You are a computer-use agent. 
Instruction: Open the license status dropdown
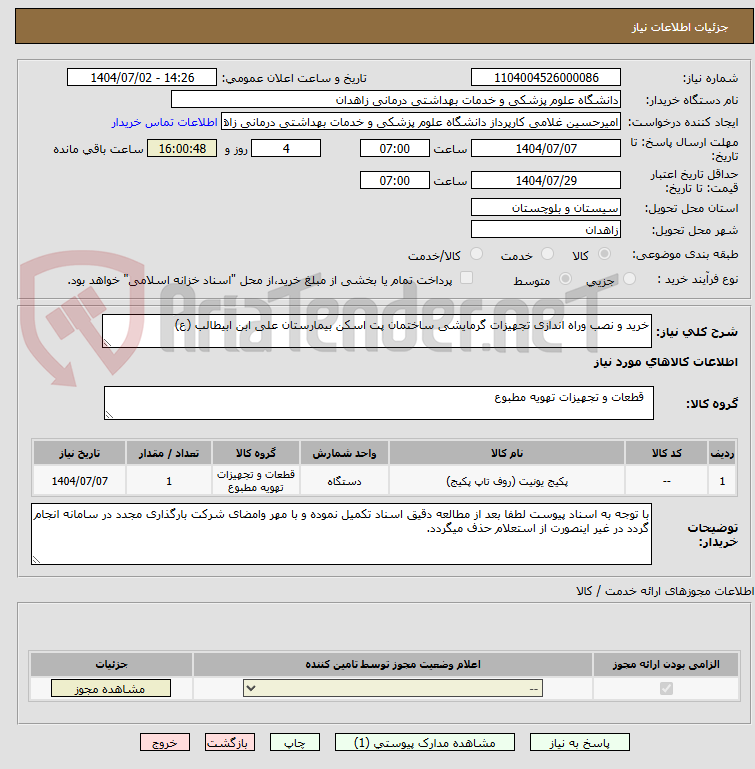click(393, 688)
